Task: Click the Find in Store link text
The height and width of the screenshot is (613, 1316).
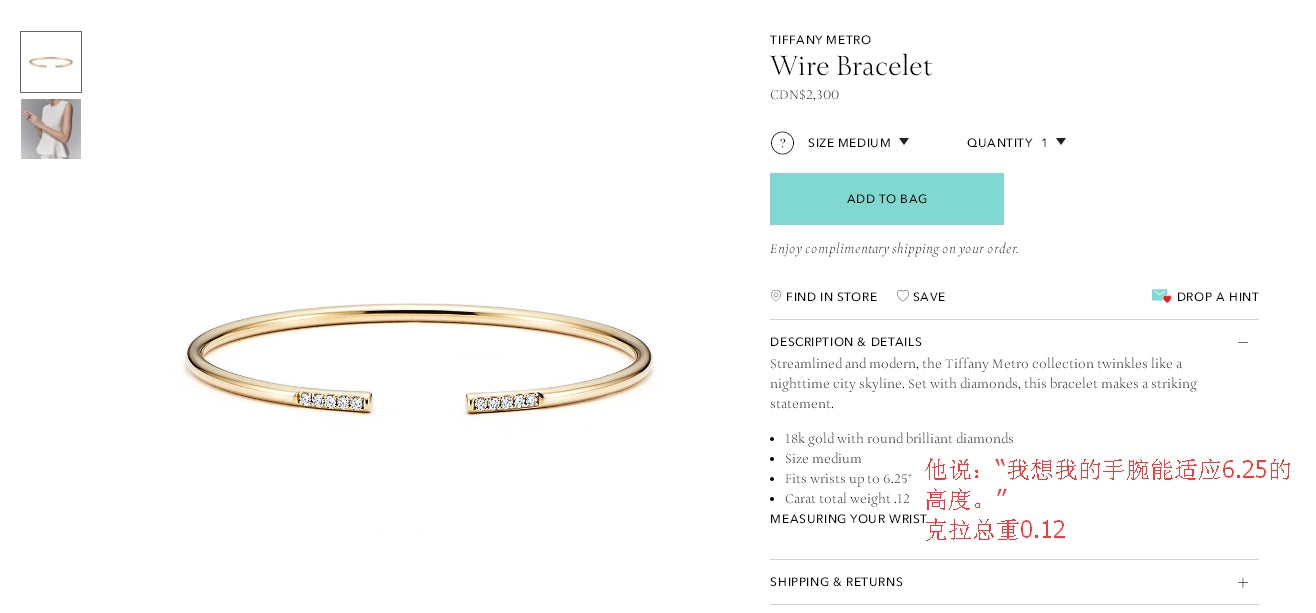Action: pos(832,297)
